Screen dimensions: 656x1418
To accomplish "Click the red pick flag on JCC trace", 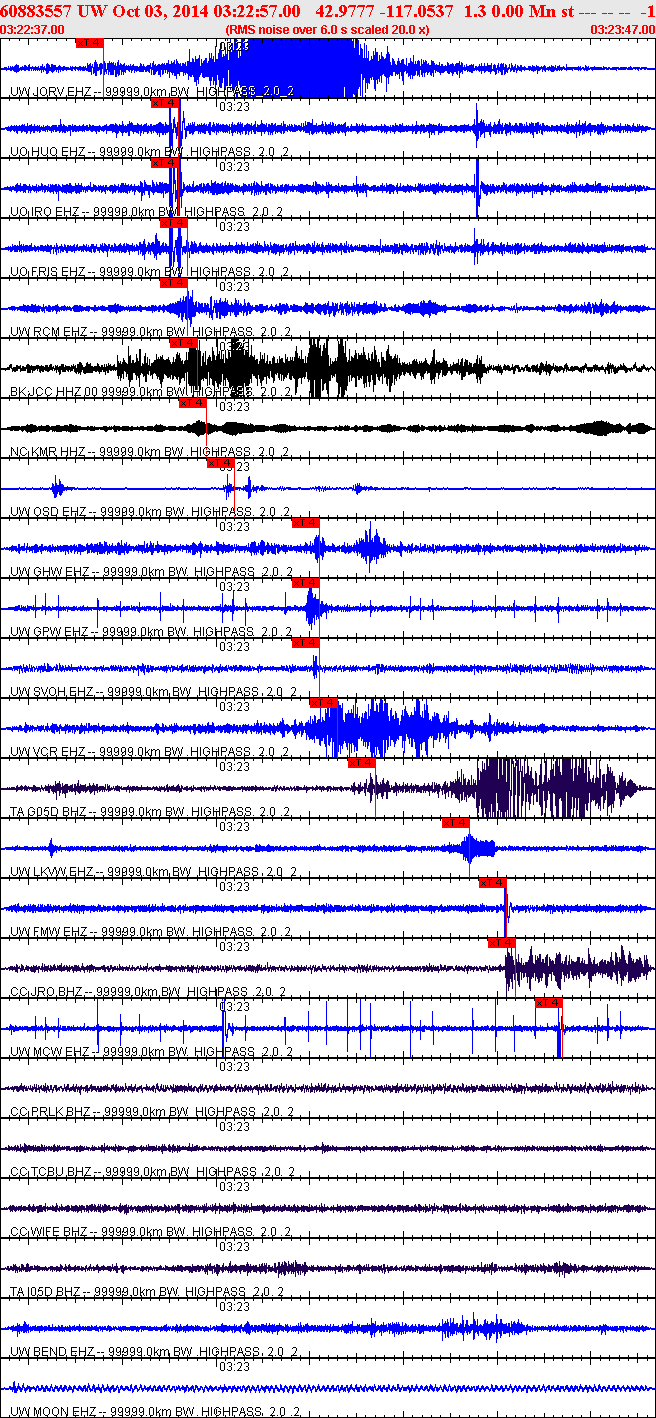I will (184, 342).
